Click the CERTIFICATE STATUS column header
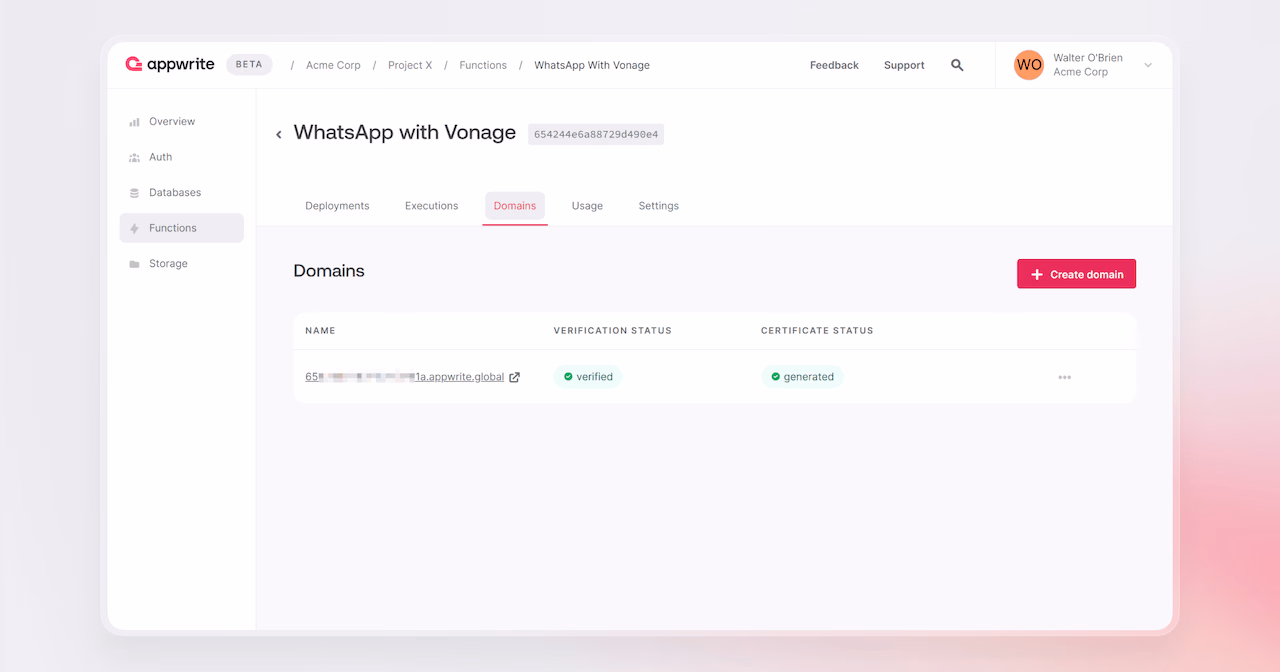Viewport: 1280px width, 672px height. click(817, 331)
